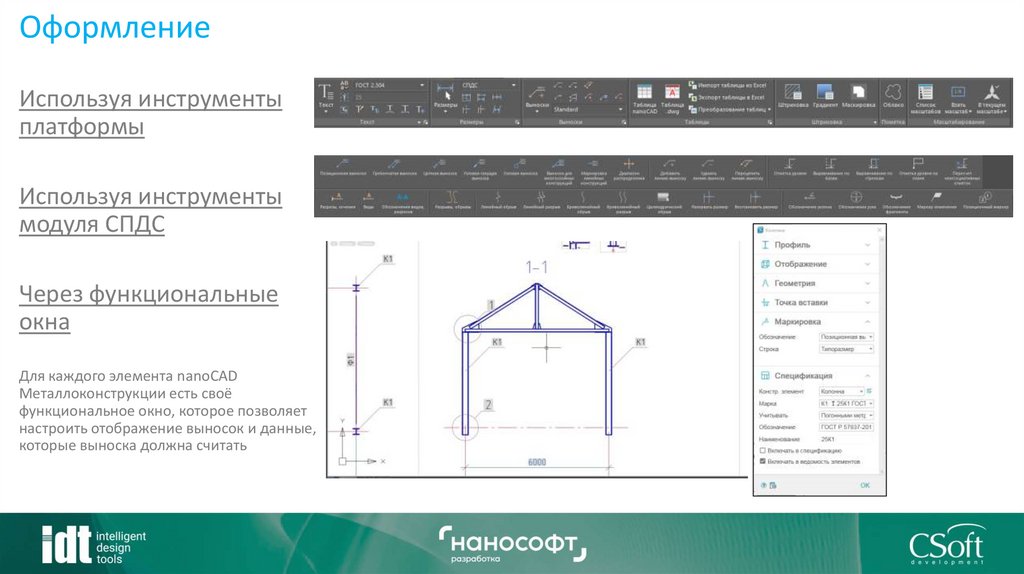The width and height of the screenshot is (1024, 574).
Task: Expand the Точка вставки section
Action: [816, 302]
